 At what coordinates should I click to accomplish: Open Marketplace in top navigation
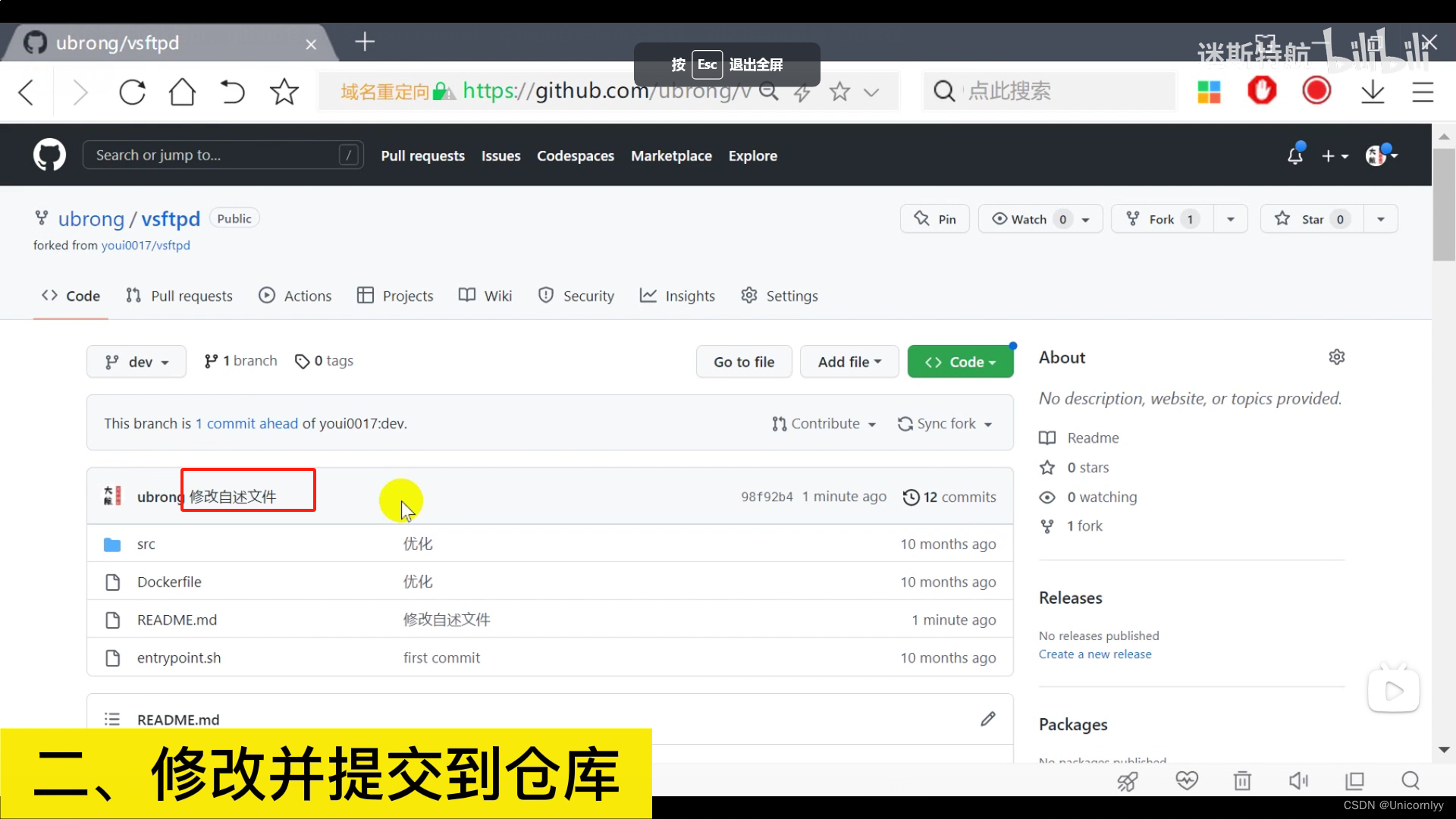pyautogui.click(x=671, y=155)
